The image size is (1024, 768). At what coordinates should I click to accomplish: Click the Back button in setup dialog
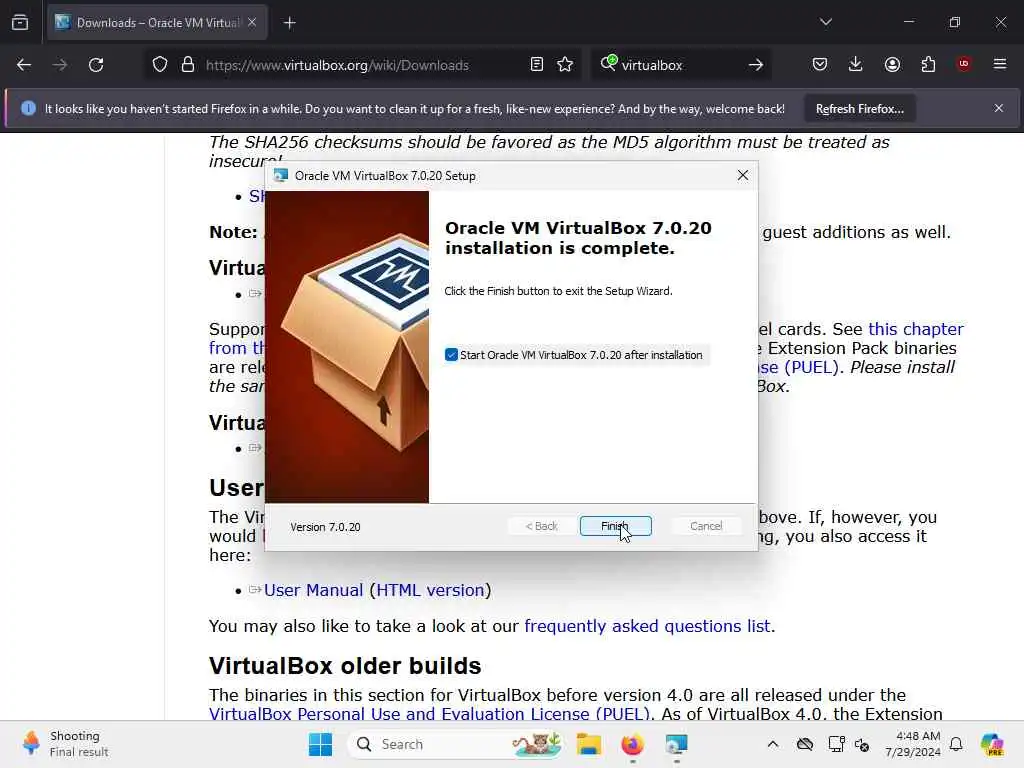(x=541, y=526)
